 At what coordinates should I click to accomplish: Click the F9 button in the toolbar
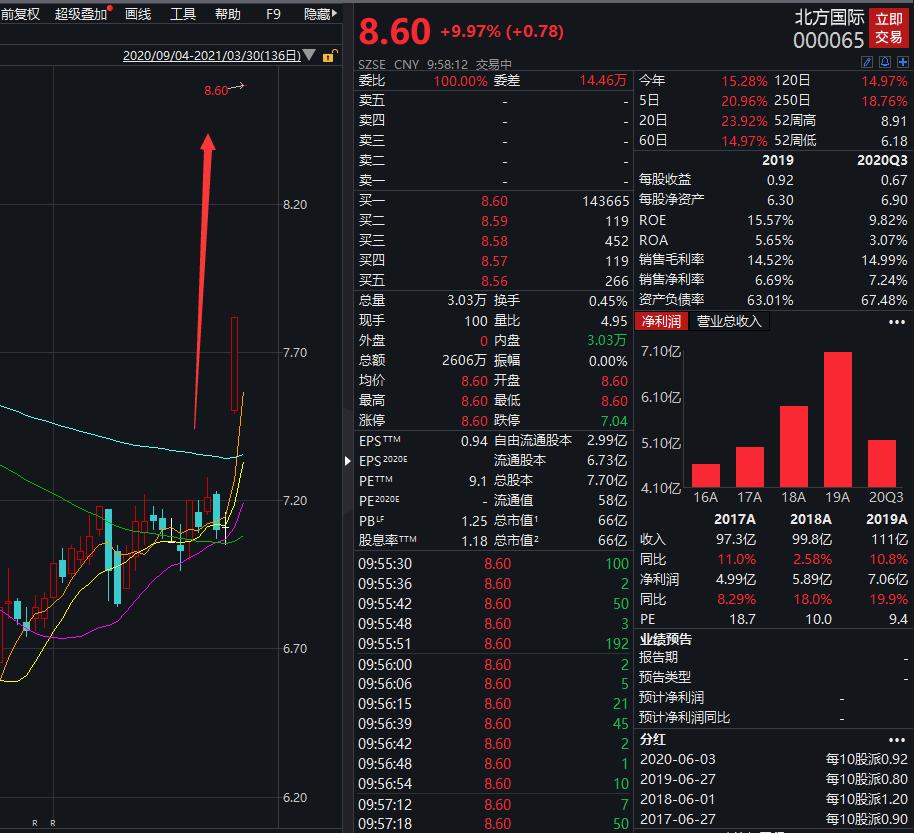pos(273,14)
